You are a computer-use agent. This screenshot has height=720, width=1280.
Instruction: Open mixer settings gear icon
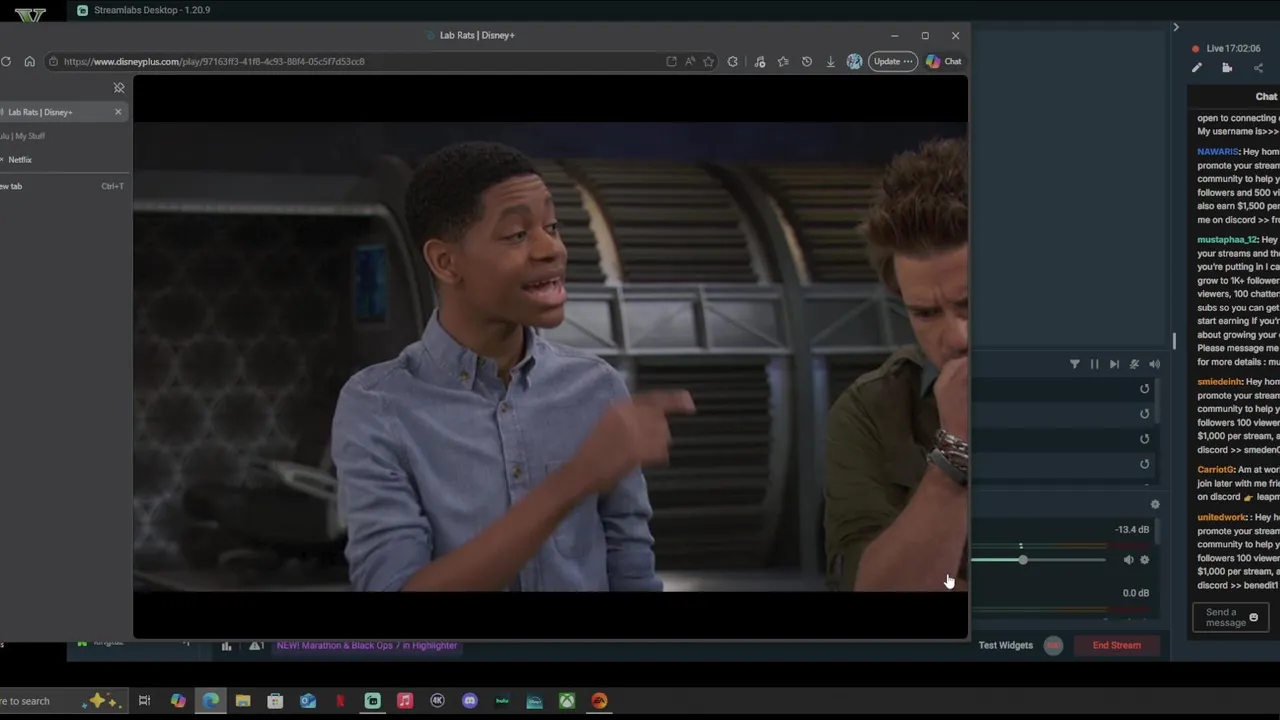1155,505
